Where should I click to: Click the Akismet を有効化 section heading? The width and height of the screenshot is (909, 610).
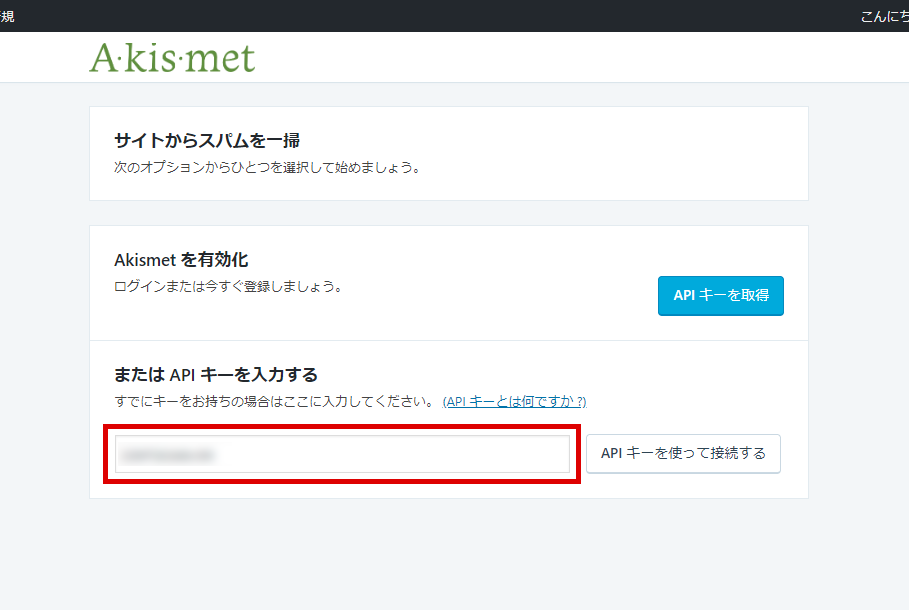pos(182,259)
